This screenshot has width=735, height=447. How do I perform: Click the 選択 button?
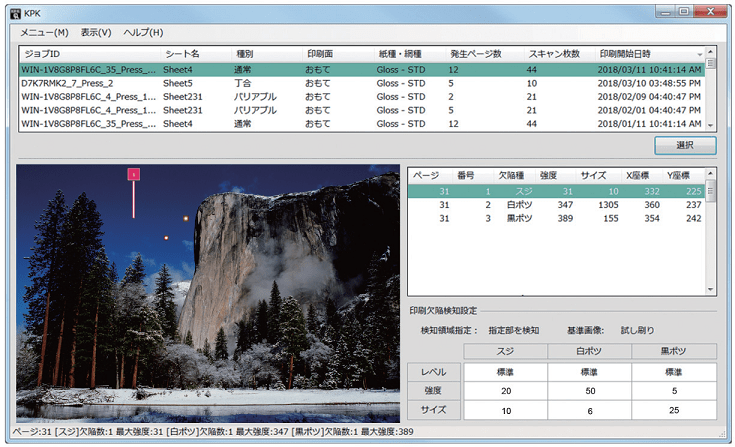click(685, 145)
